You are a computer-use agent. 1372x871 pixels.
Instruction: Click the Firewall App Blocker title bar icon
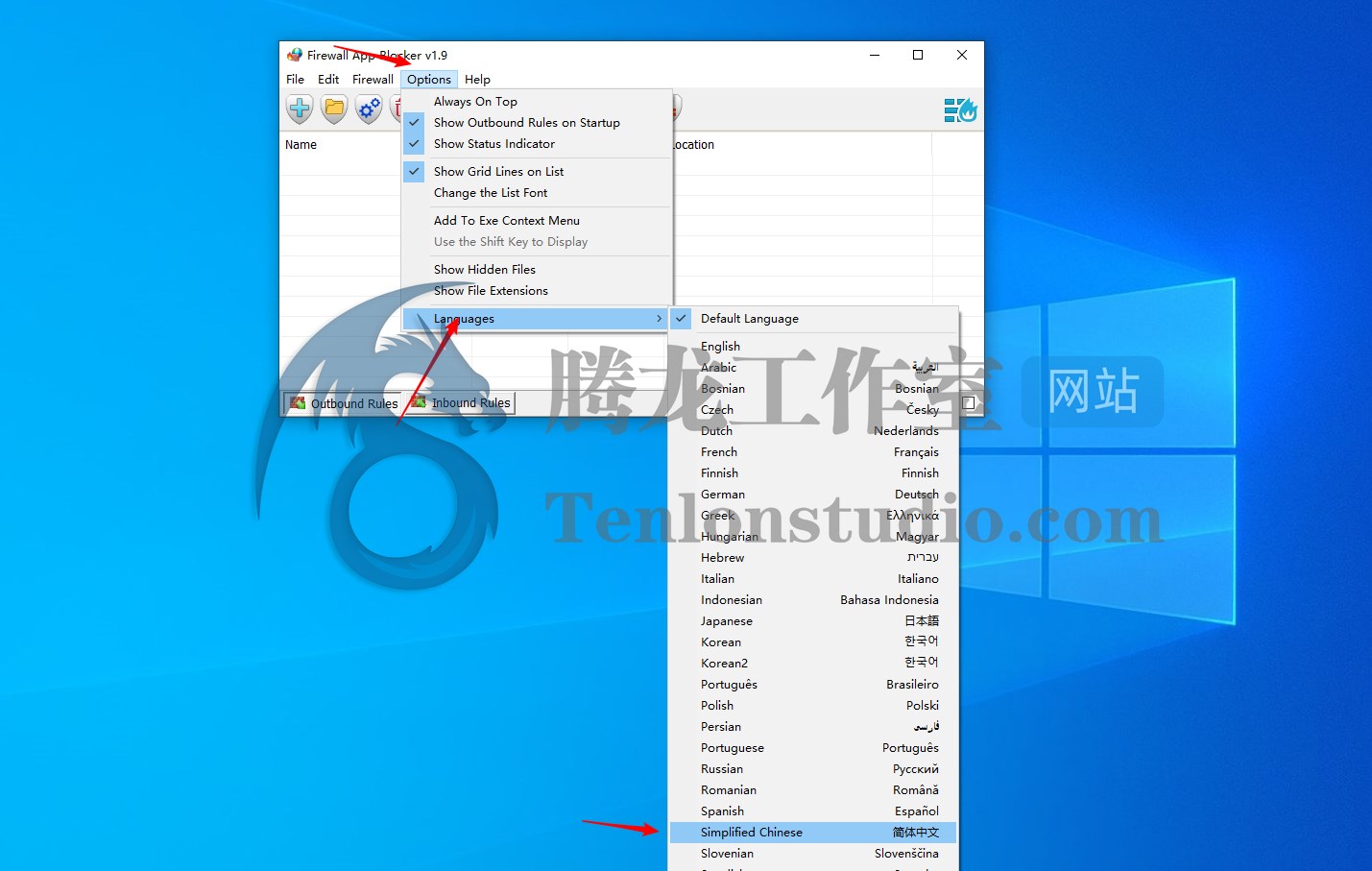click(x=295, y=55)
